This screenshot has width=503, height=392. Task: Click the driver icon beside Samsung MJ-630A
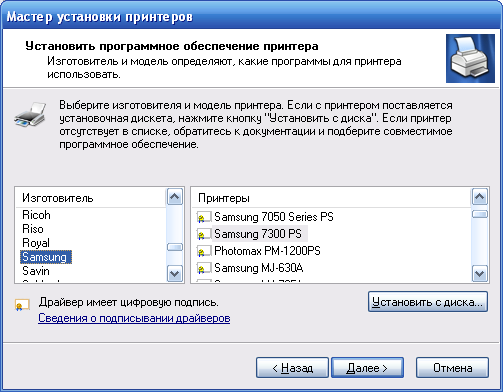tap(204, 268)
